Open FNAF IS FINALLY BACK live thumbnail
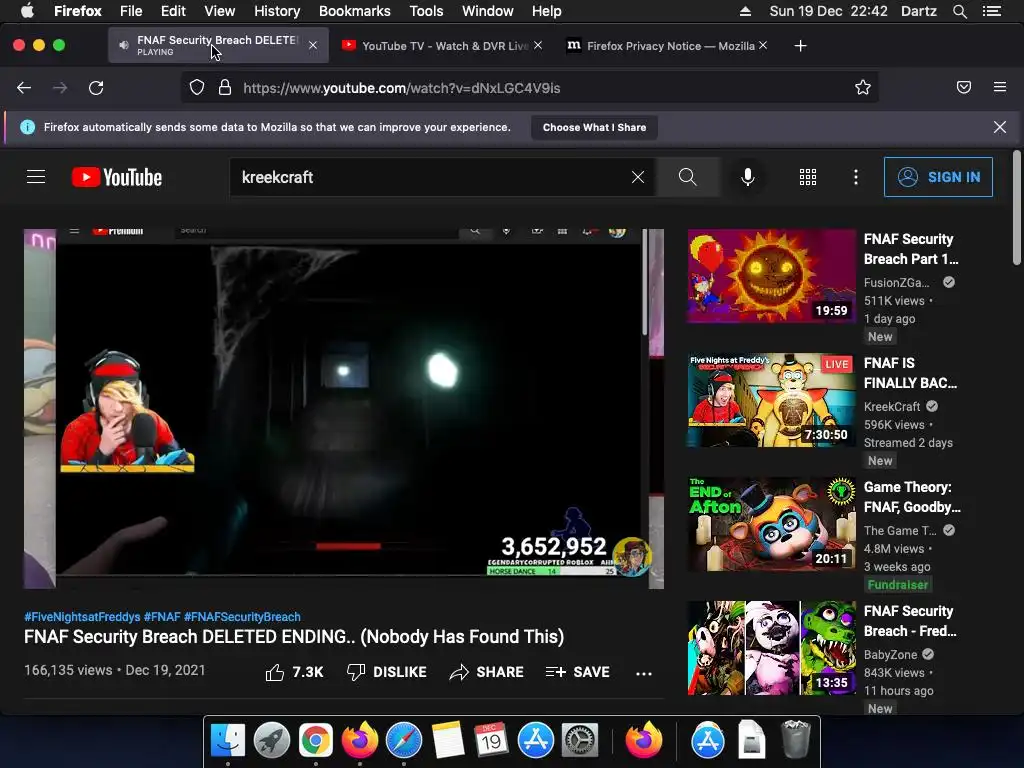Image resolution: width=1024 pixels, height=768 pixels. pyautogui.click(x=771, y=400)
